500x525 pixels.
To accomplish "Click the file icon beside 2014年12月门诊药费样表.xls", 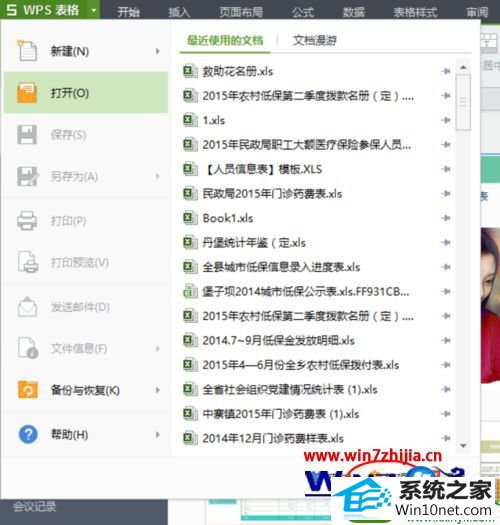I will [190, 438].
